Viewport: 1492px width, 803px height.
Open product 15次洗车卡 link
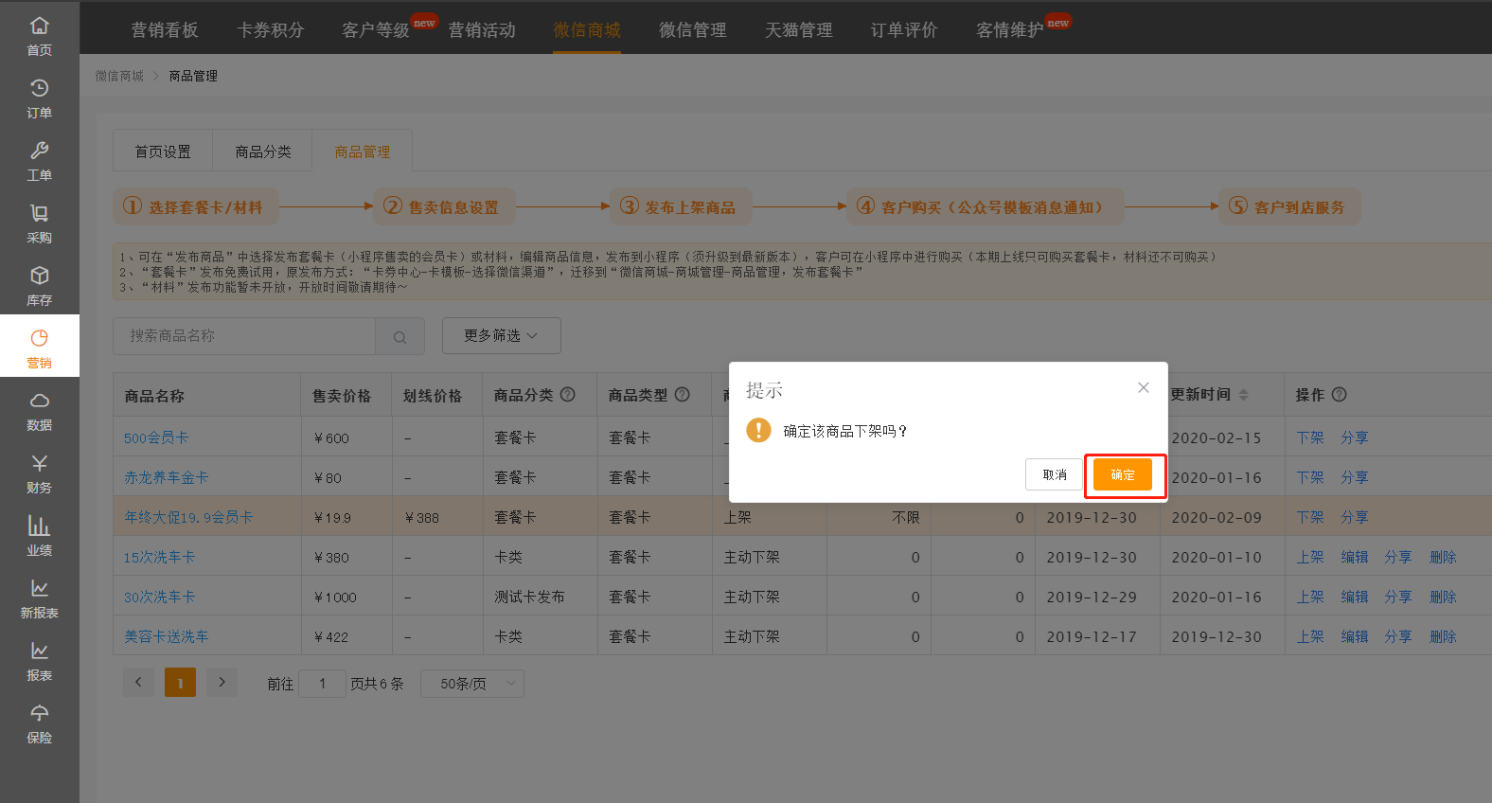click(159, 557)
